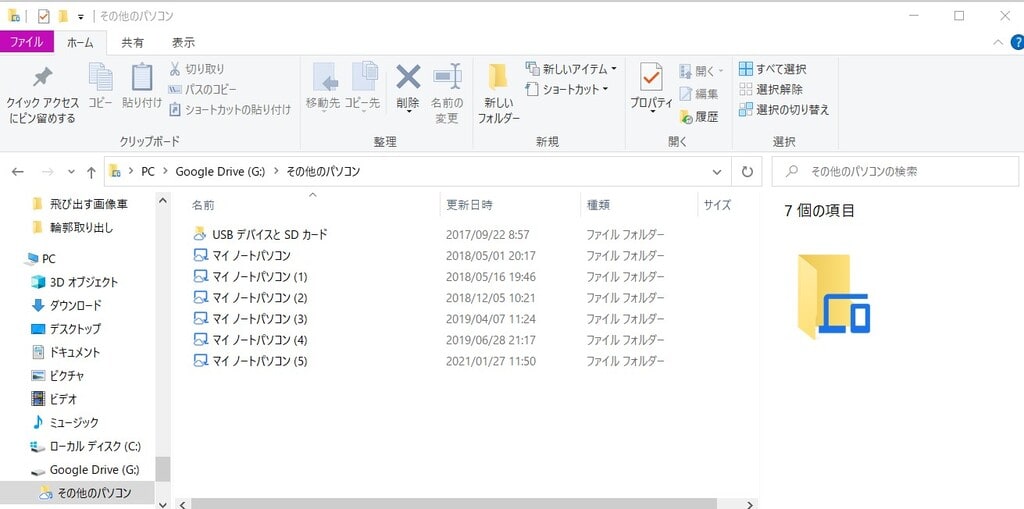
Task: Switch to the View (表示) tab
Action: click(x=184, y=42)
